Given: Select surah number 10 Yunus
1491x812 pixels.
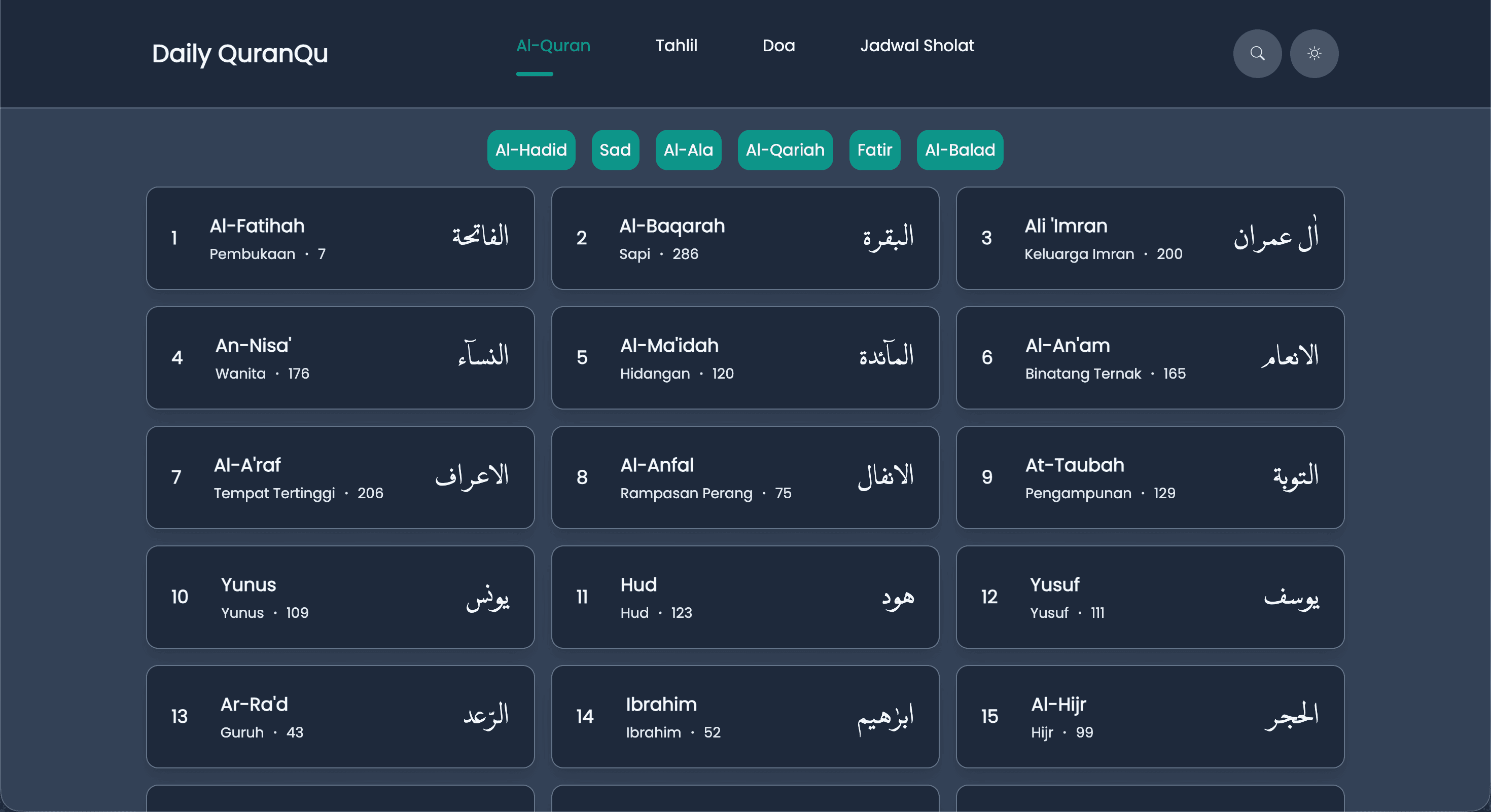Looking at the screenshot, I should (x=340, y=598).
